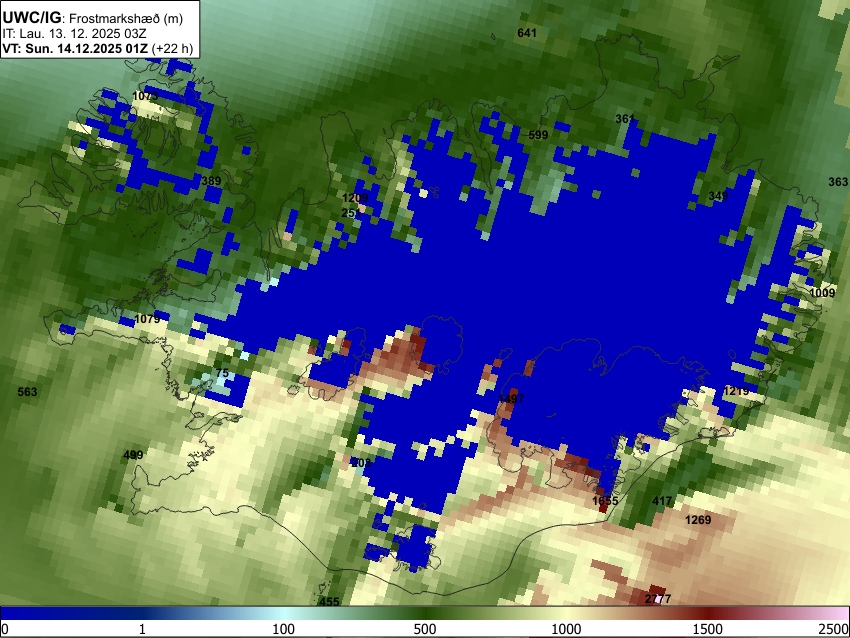This screenshot has height=638, width=850.
Task: Click the map value 641
Action: point(527,33)
